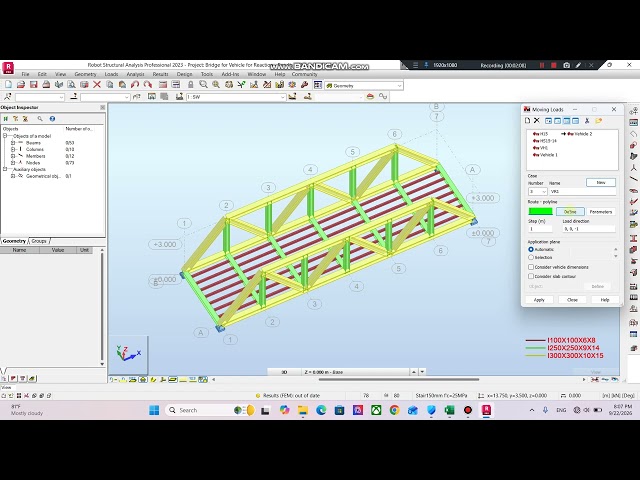
Task: Click the XYZ axis orientation icon
Action: click(x=129, y=354)
